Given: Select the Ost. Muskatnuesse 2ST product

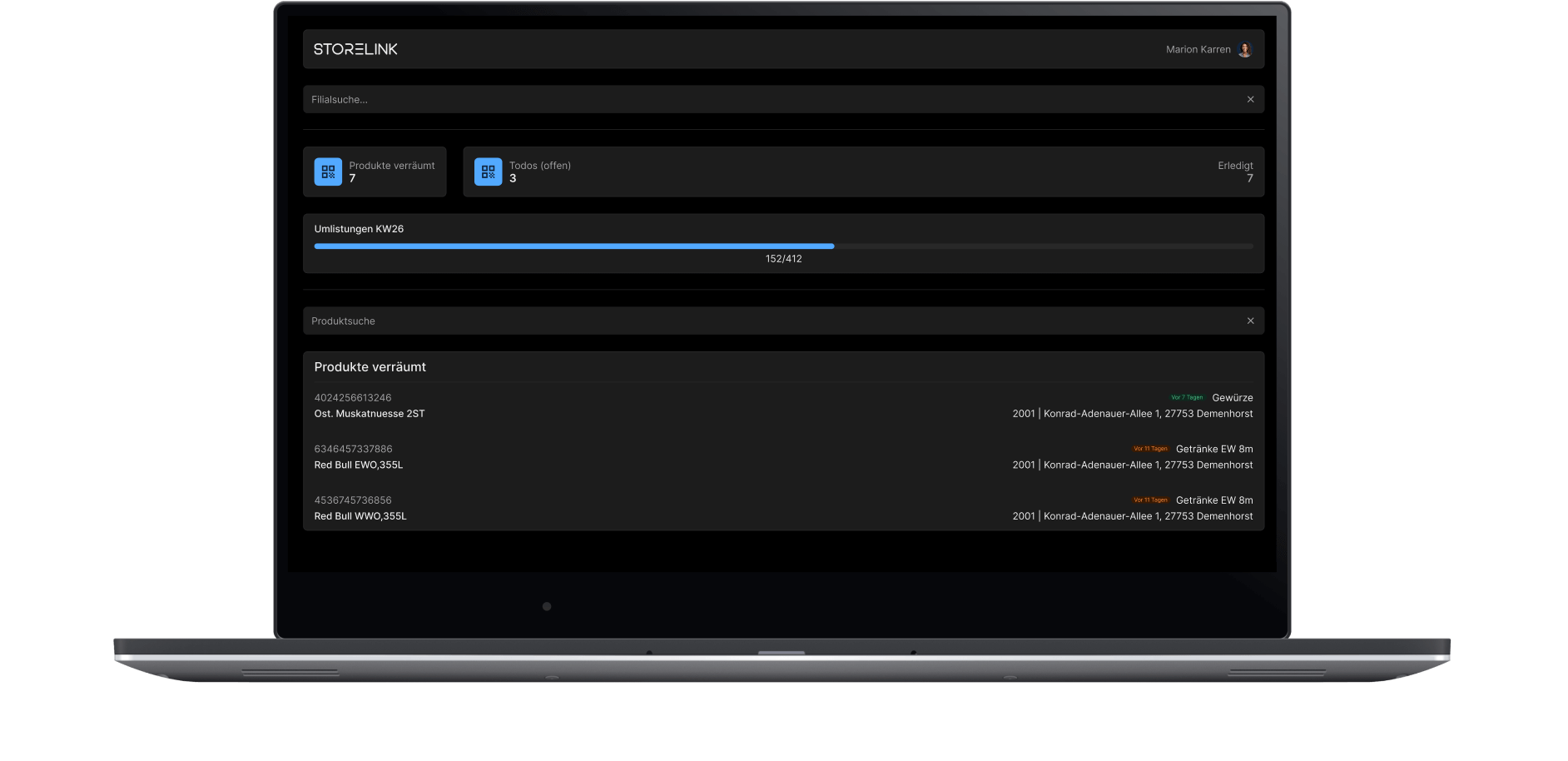Looking at the screenshot, I should [370, 414].
